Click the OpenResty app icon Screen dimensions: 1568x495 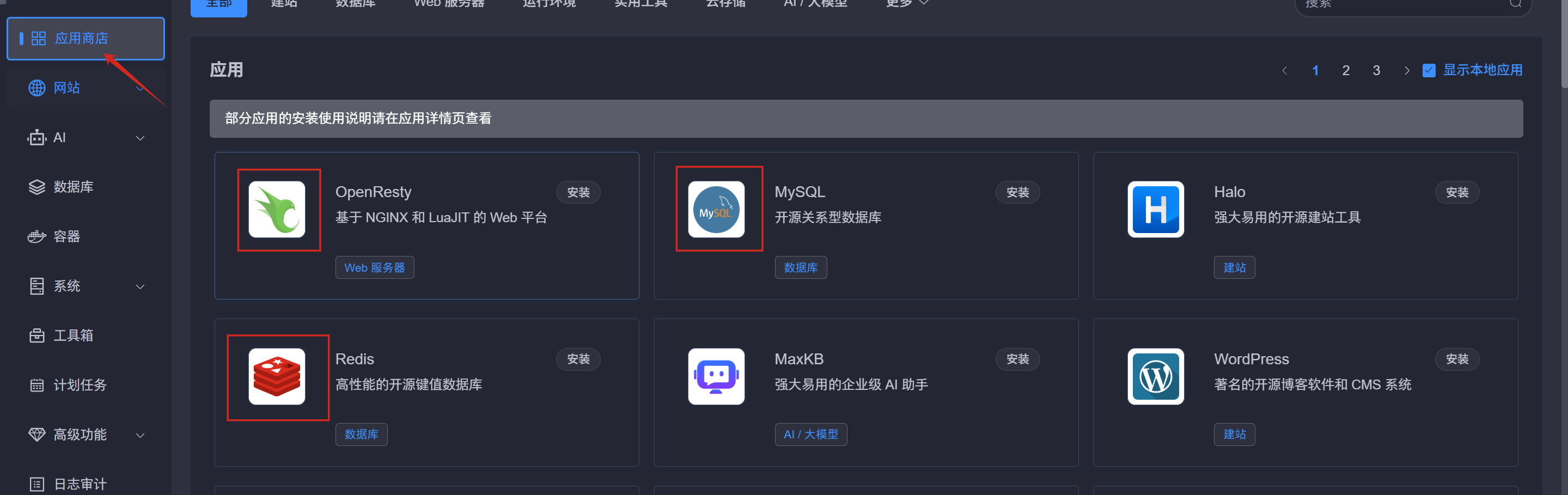277,210
